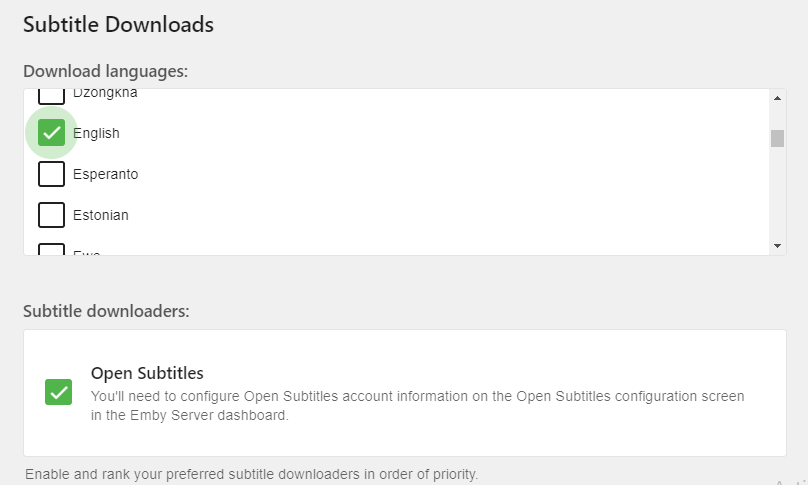The height and width of the screenshot is (485, 808).
Task: Check the partially visible Dzongkha checkbox
Action: (52, 96)
